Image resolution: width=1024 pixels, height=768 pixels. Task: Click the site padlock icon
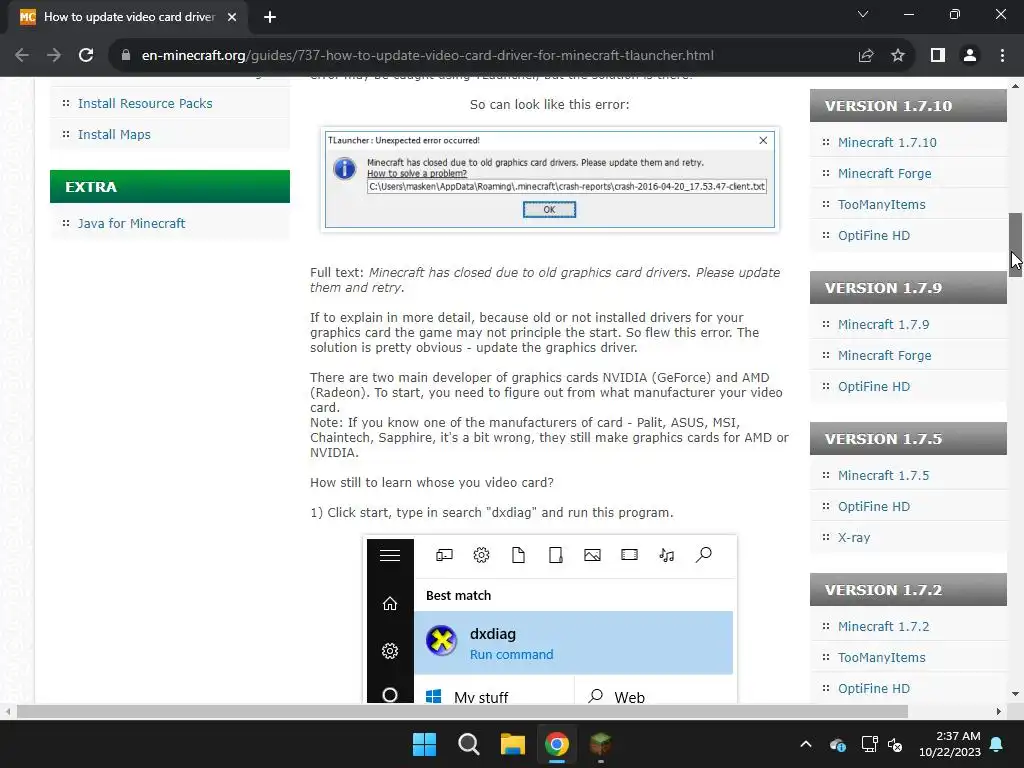[126, 56]
